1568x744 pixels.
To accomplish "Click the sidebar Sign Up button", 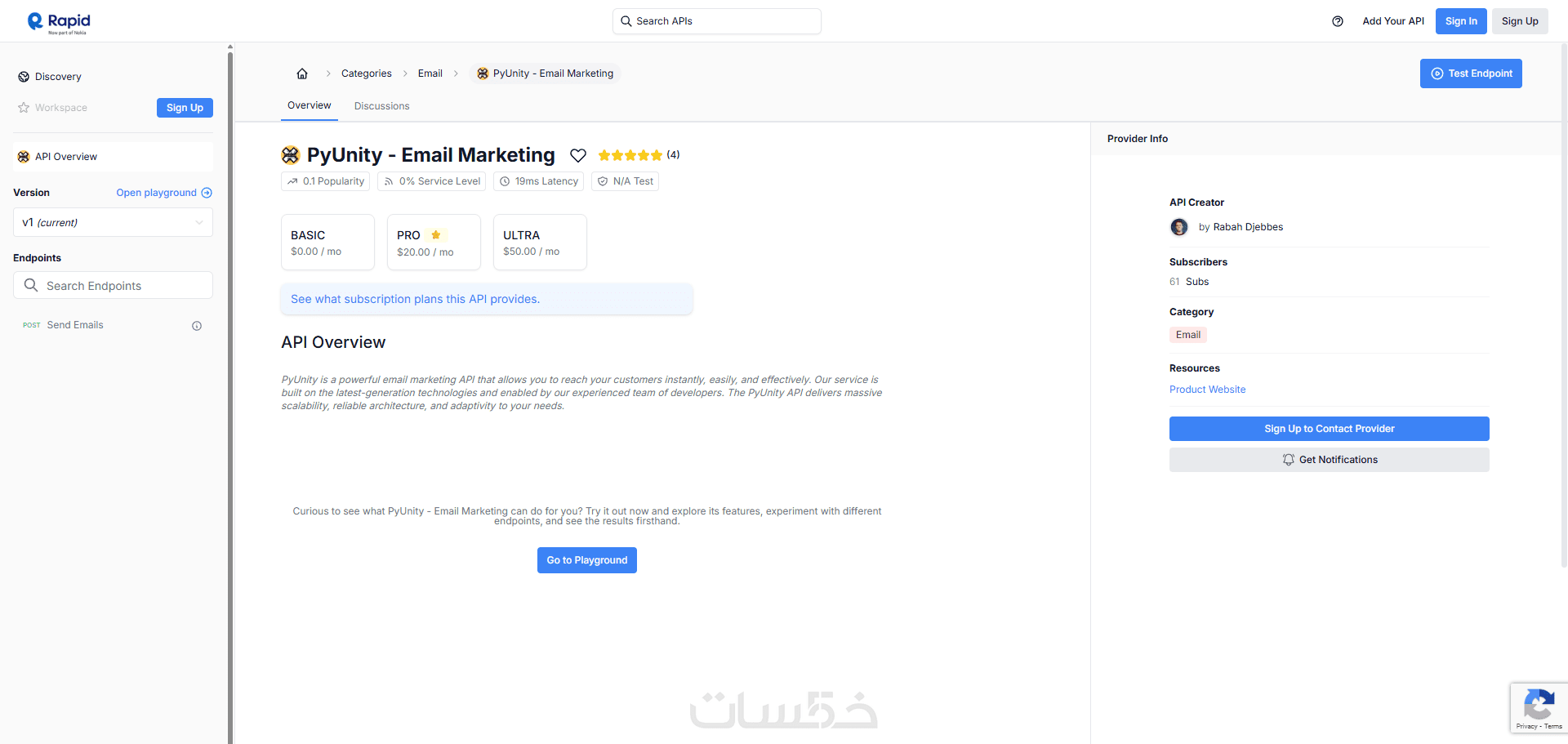I will pos(185,108).
